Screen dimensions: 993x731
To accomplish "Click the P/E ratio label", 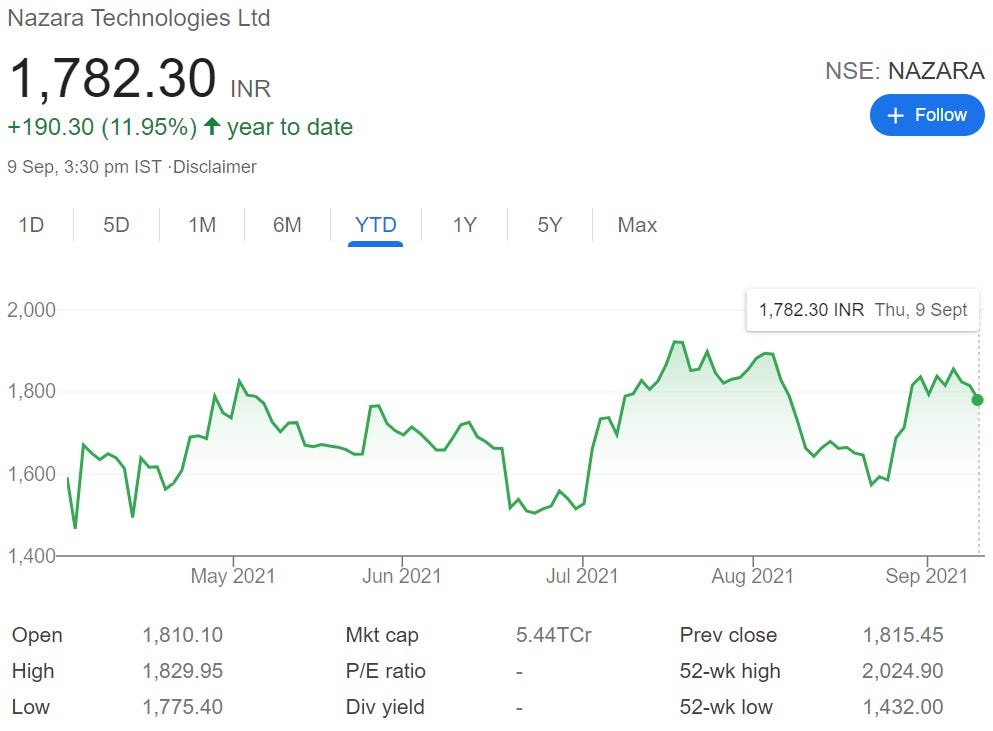I will (x=386, y=671).
